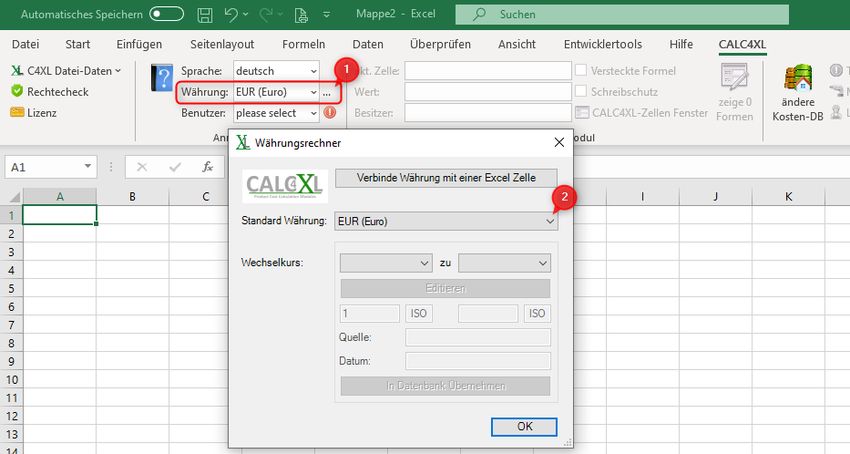This screenshot has width=850, height=454.
Task: Switch to the Einfügen ribbon tab
Action: 139,44
